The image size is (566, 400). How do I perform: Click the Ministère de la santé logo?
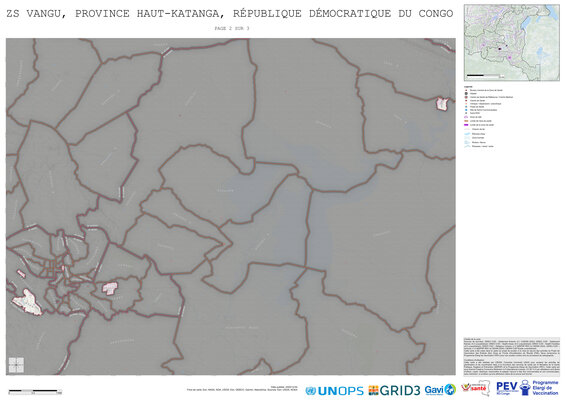pos(476,388)
